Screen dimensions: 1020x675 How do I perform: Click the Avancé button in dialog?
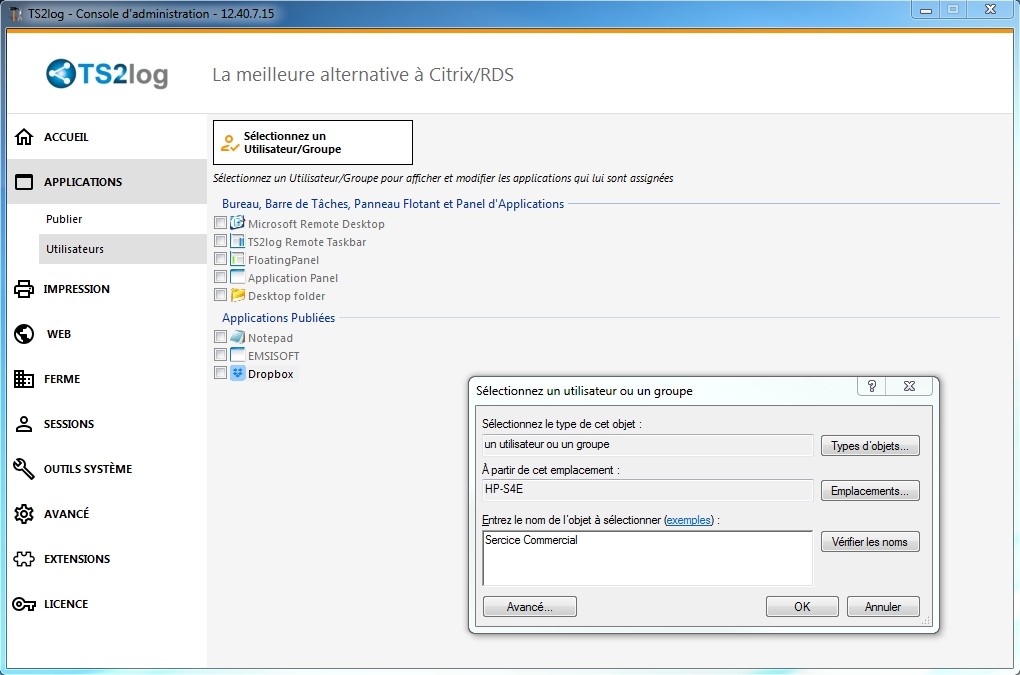point(530,607)
